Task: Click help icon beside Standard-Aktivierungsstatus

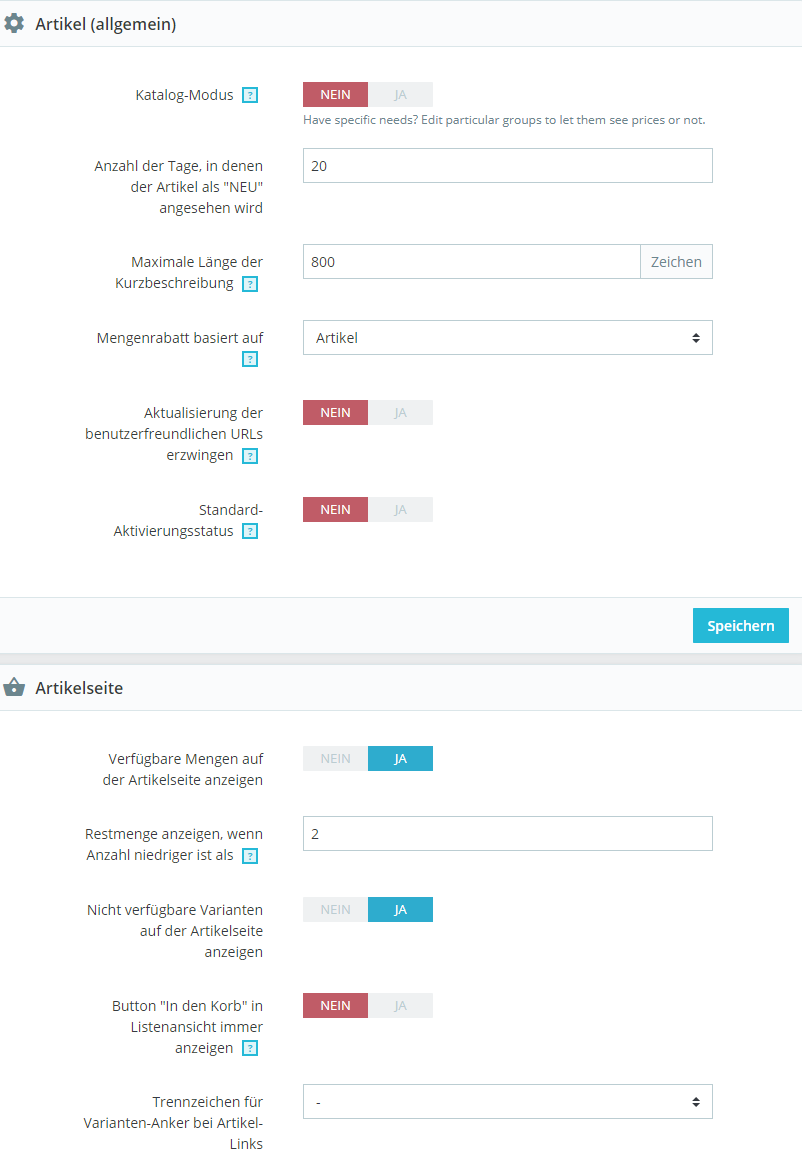Action: tap(250, 531)
